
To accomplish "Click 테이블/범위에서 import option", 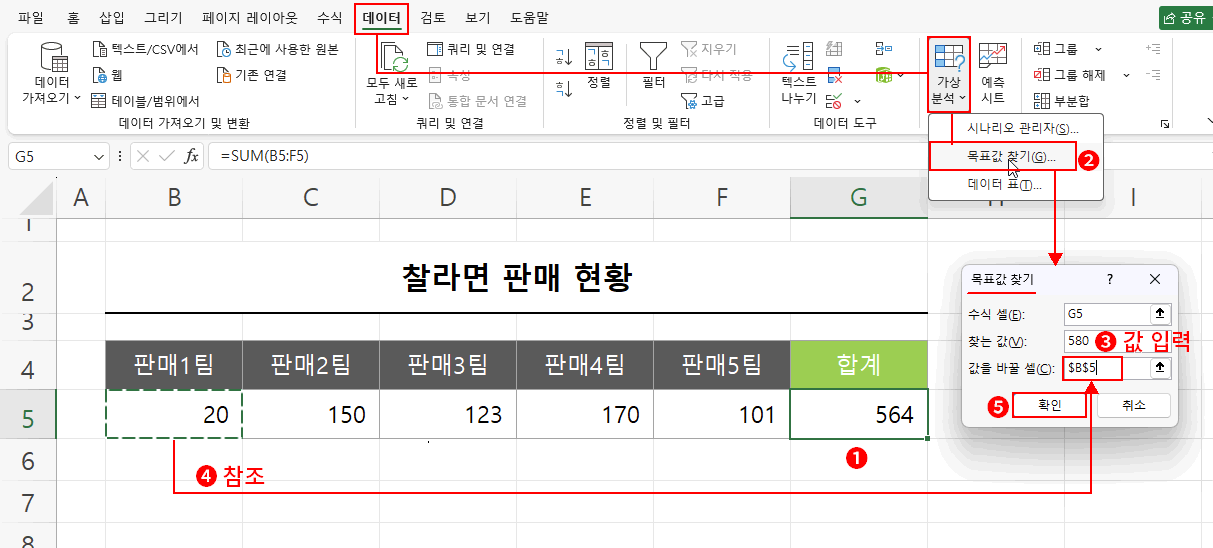I will 145,100.
